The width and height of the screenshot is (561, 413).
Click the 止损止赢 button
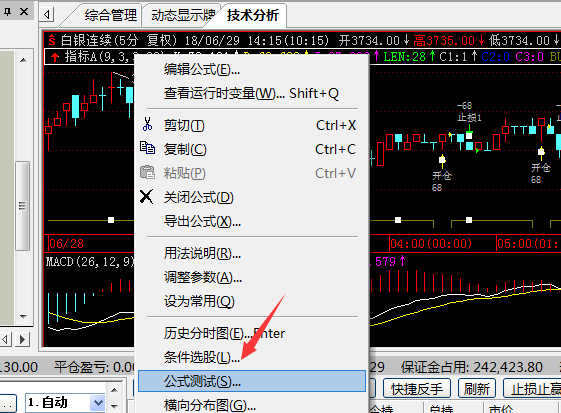(x=533, y=389)
